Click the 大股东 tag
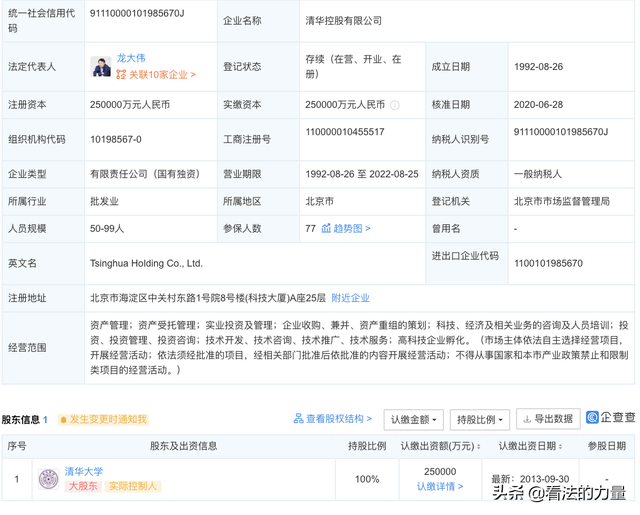The width and height of the screenshot is (640, 515). pos(83,486)
